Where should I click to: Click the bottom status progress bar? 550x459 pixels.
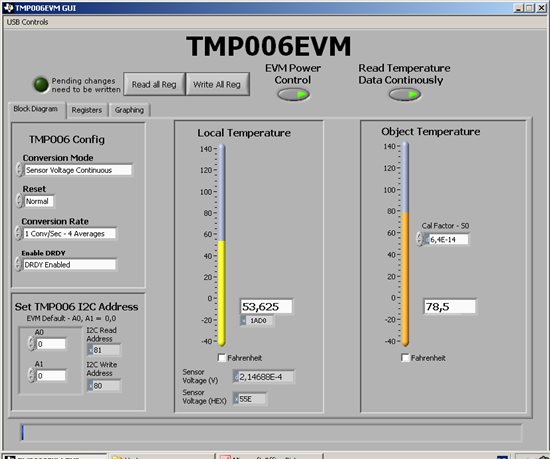271,432
